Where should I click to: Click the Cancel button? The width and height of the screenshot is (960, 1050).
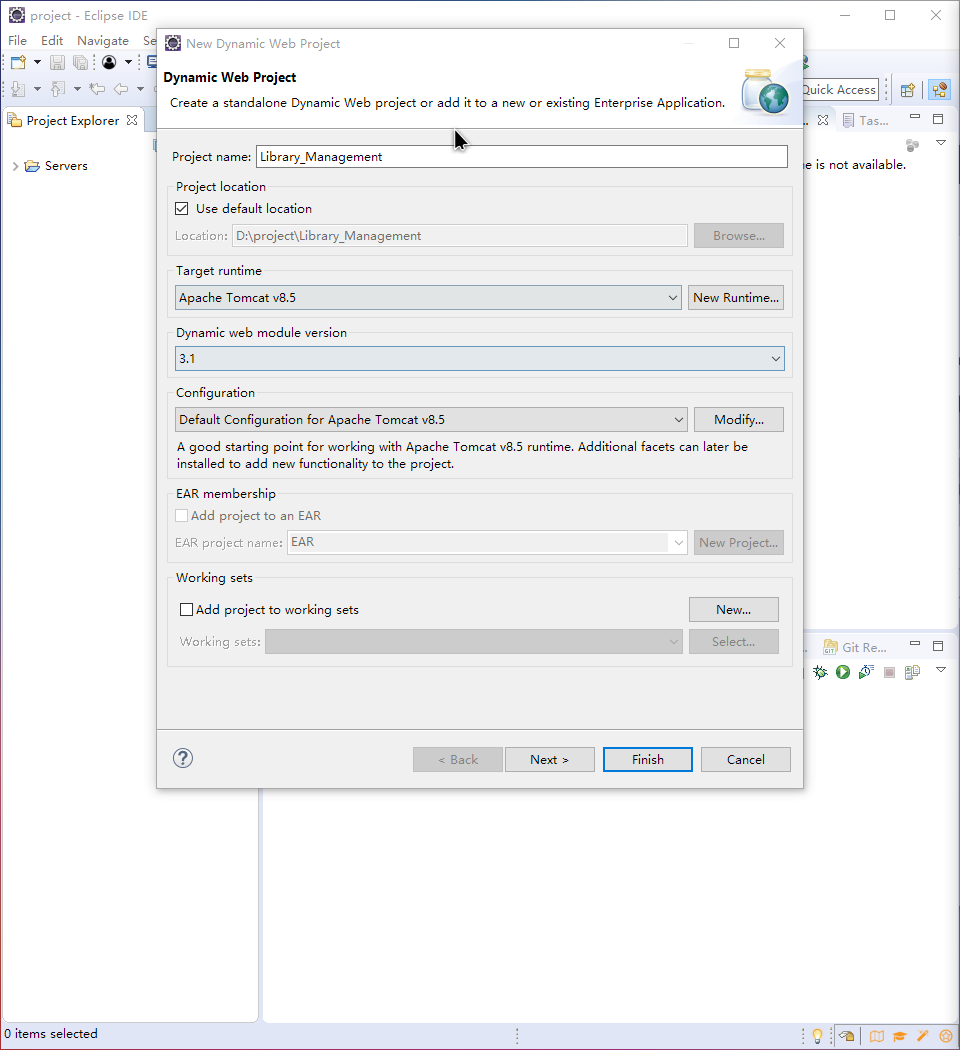[746, 759]
